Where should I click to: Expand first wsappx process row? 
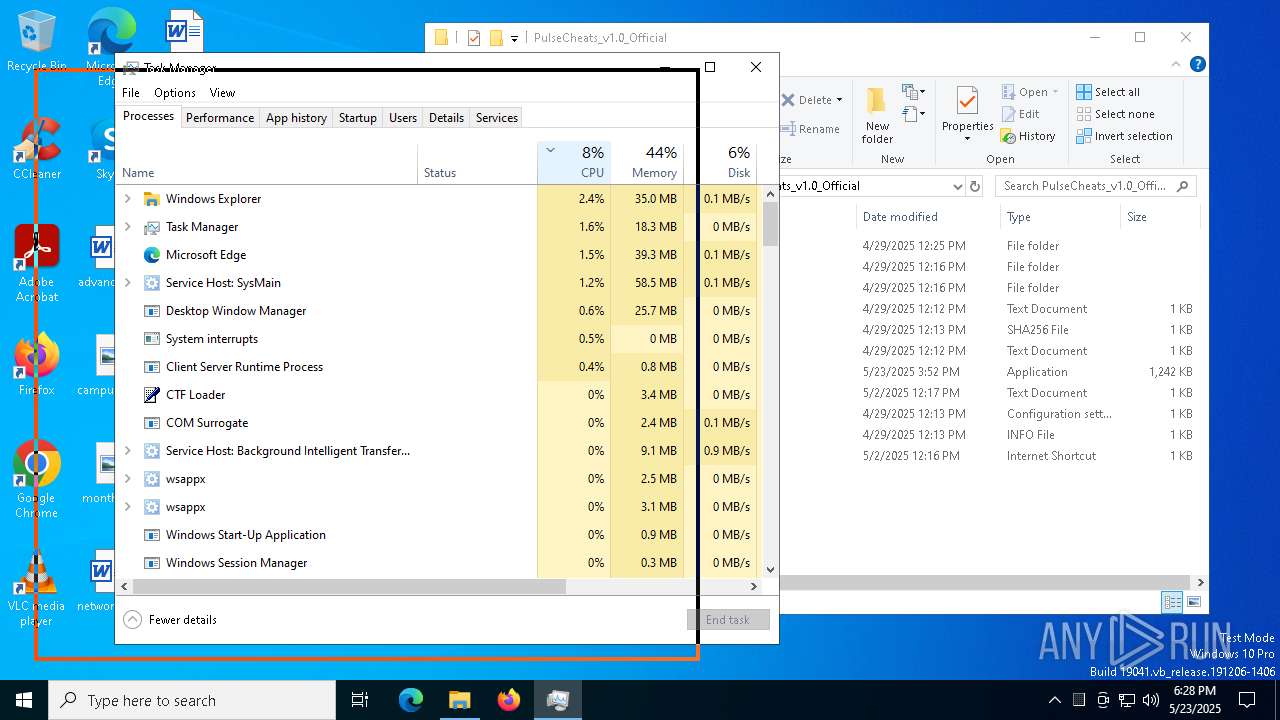pyautogui.click(x=127, y=479)
